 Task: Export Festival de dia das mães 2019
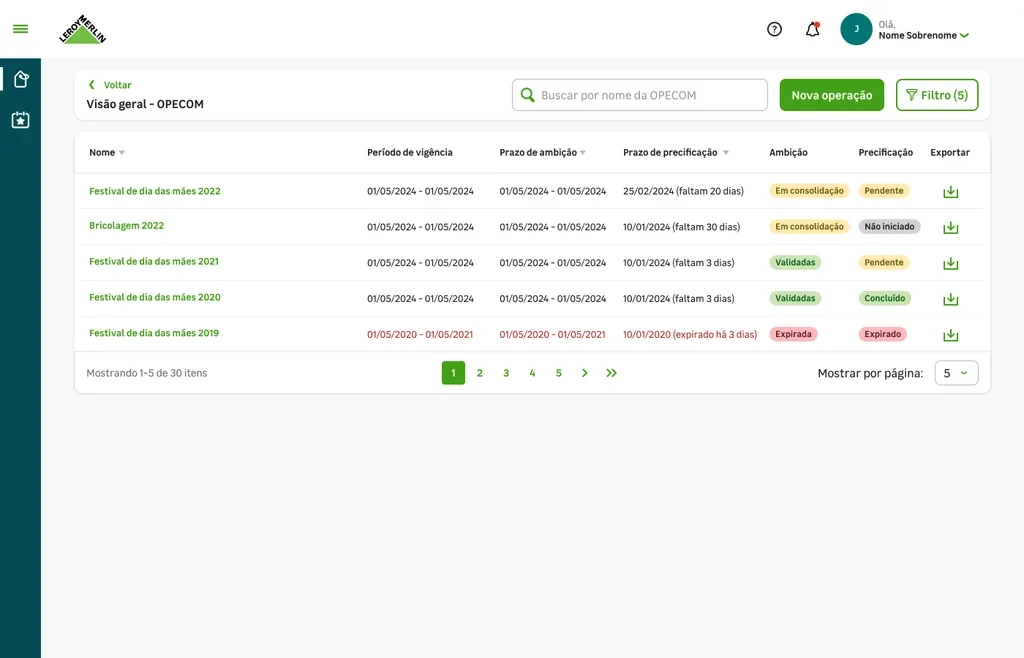[x=951, y=336]
